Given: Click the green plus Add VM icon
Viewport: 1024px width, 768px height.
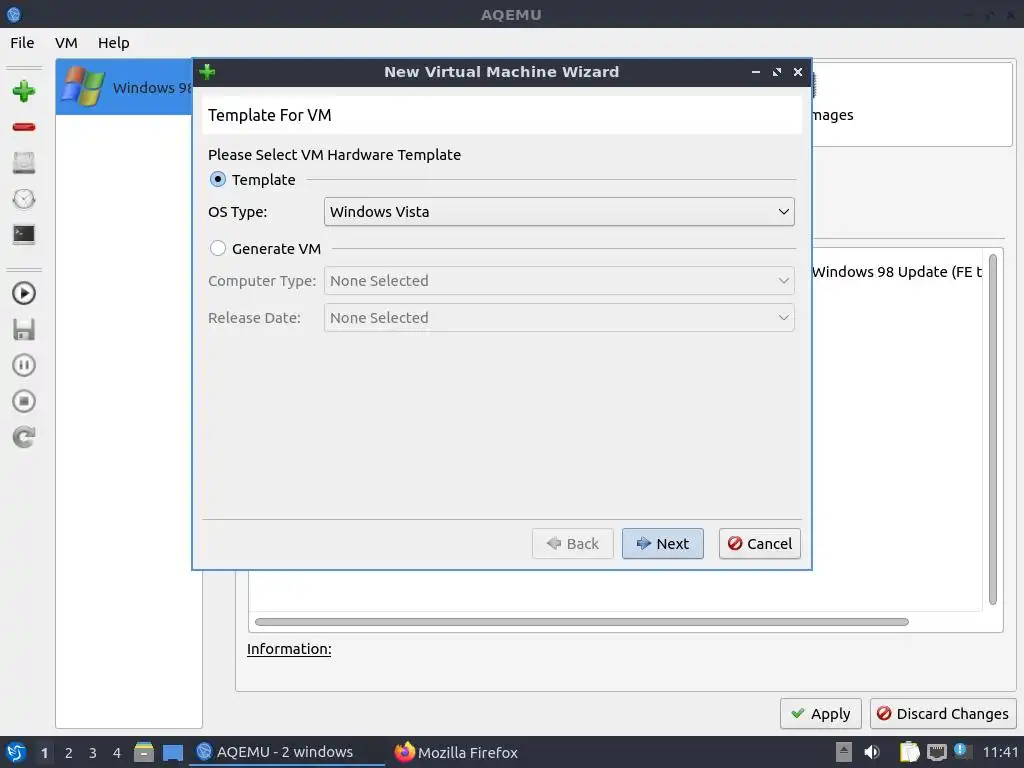Looking at the screenshot, I should [24, 91].
